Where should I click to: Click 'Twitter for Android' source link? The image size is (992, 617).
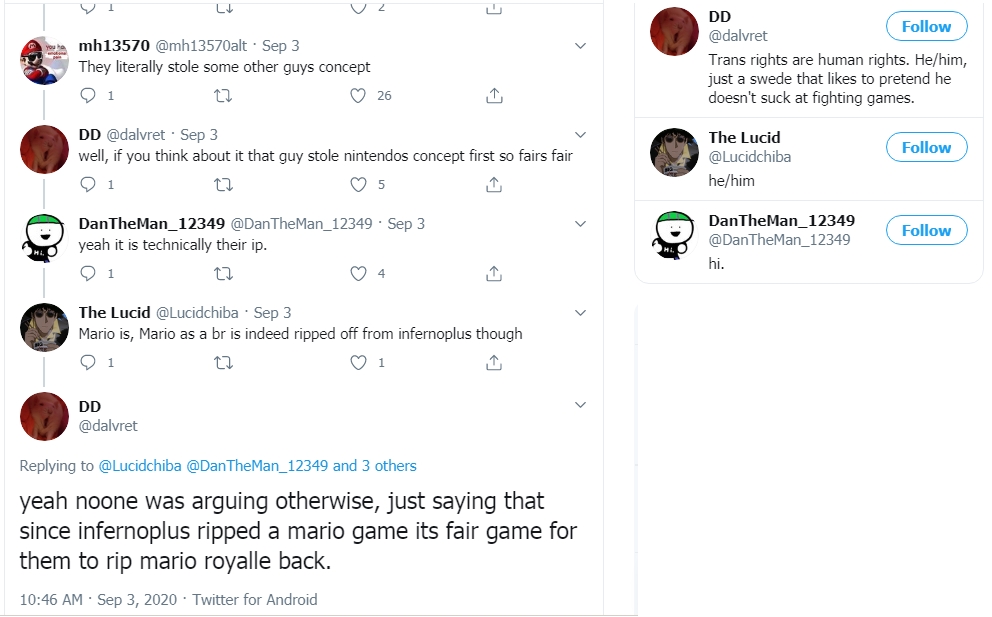(254, 600)
